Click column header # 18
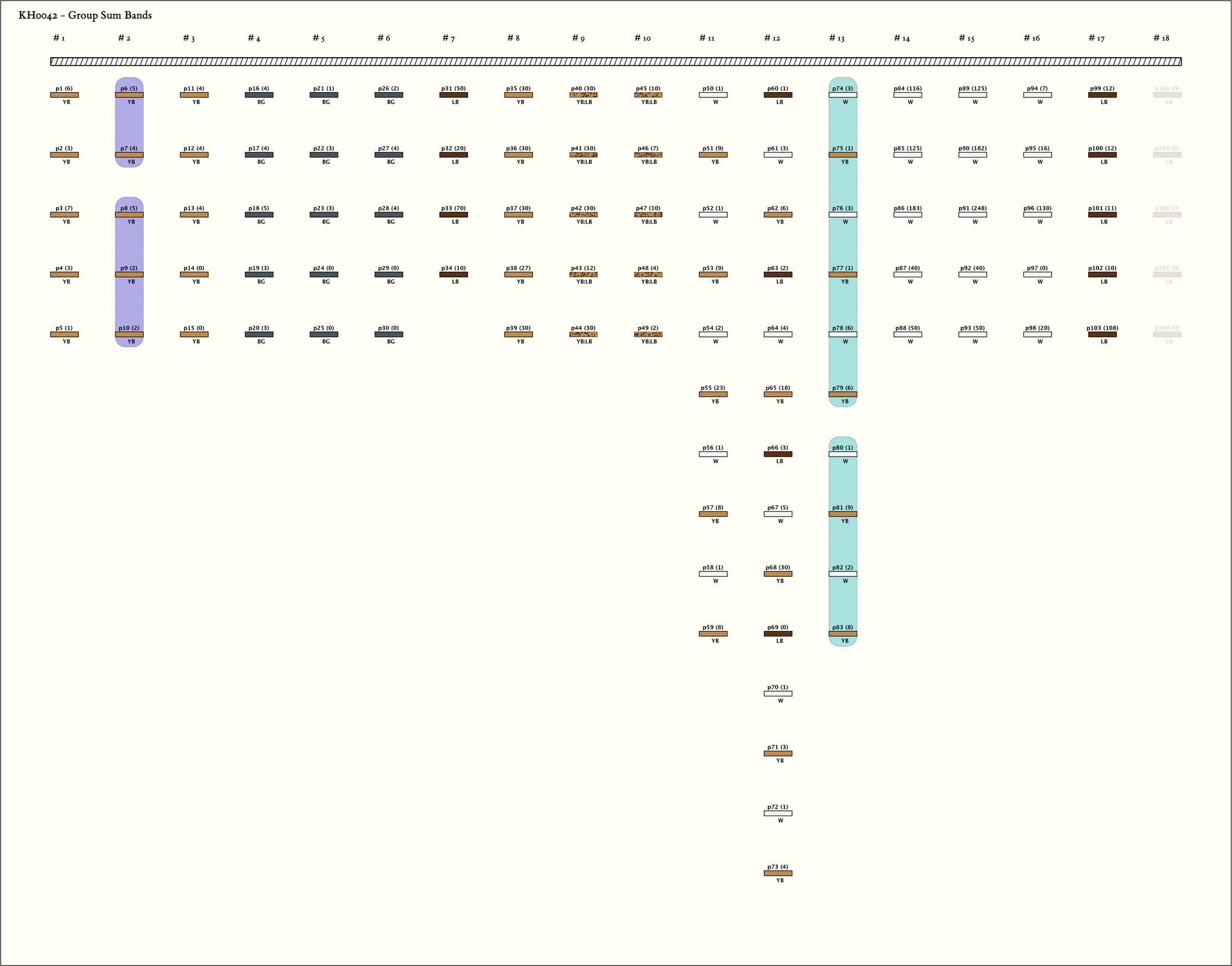Screen dimensions: 1232x966 point(1161,38)
